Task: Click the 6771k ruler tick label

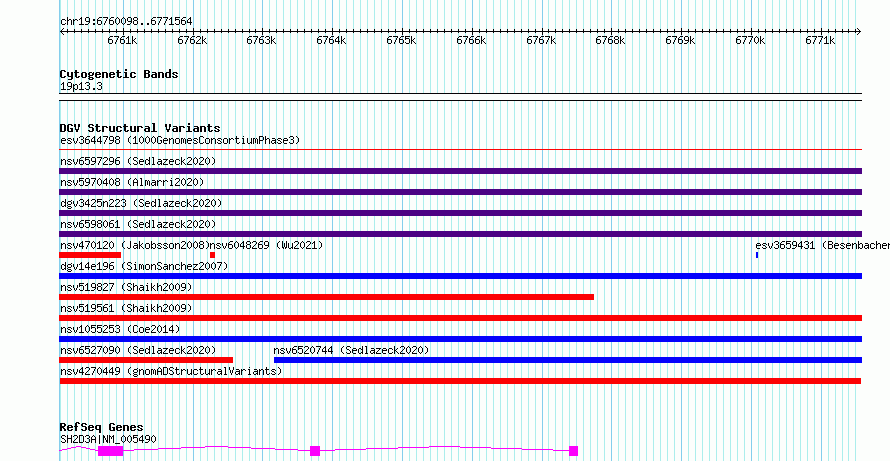Action: point(820,40)
